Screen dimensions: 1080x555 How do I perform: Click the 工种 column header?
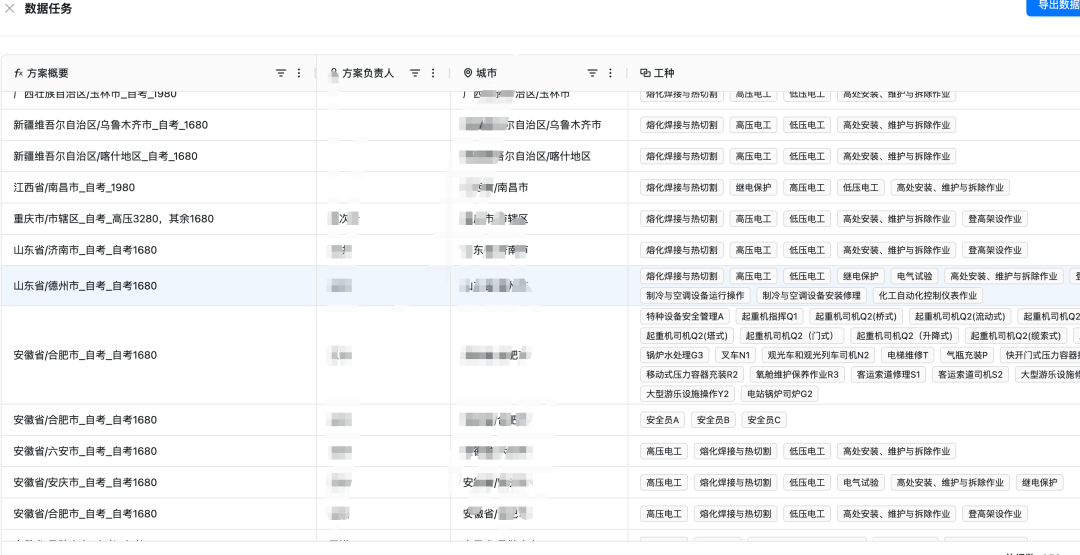pyautogui.click(x=664, y=73)
